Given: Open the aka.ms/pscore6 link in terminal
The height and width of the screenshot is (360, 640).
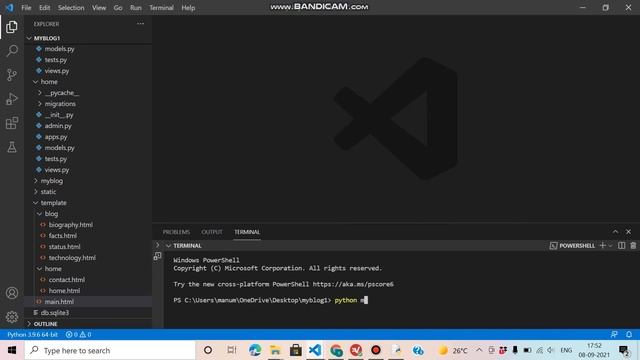Looking at the screenshot, I should click(353, 284).
